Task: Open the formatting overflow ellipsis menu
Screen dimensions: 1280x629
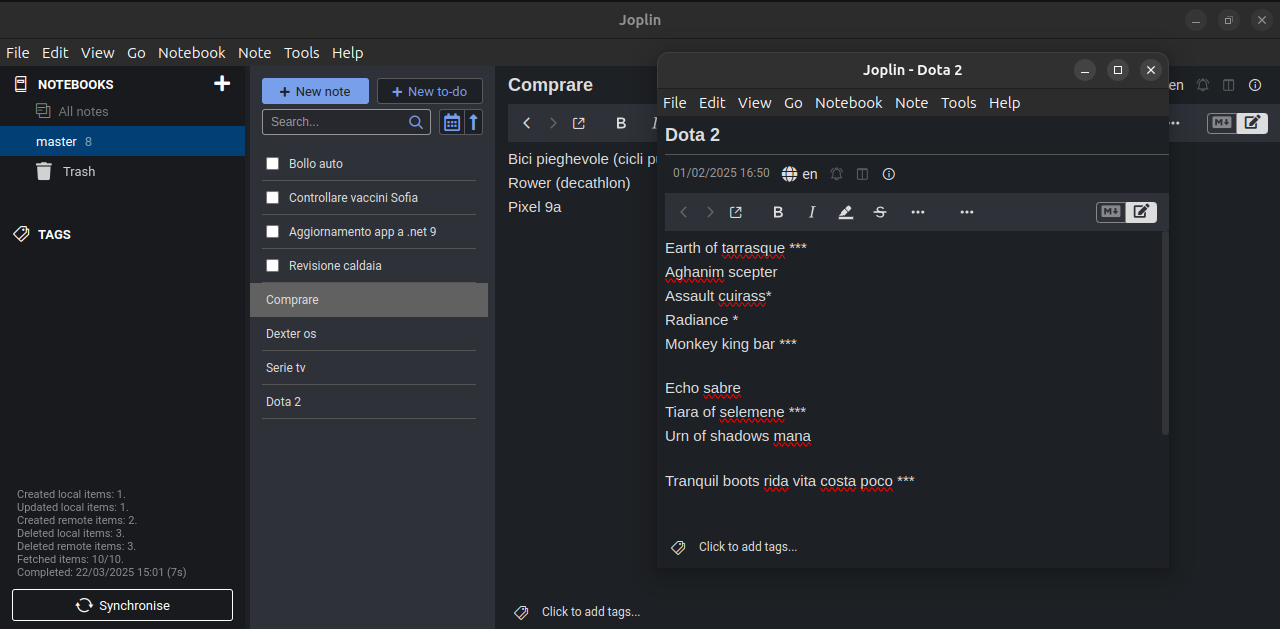Action: 917,212
